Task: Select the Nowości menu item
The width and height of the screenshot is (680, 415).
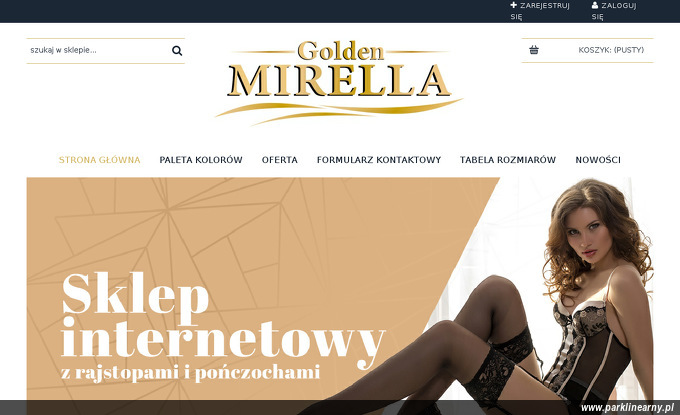Action: pyautogui.click(x=598, y=160)
